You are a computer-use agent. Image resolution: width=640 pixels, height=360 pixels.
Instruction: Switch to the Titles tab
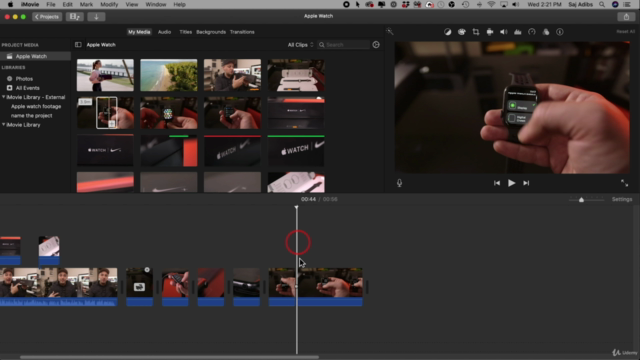[185, 32]
